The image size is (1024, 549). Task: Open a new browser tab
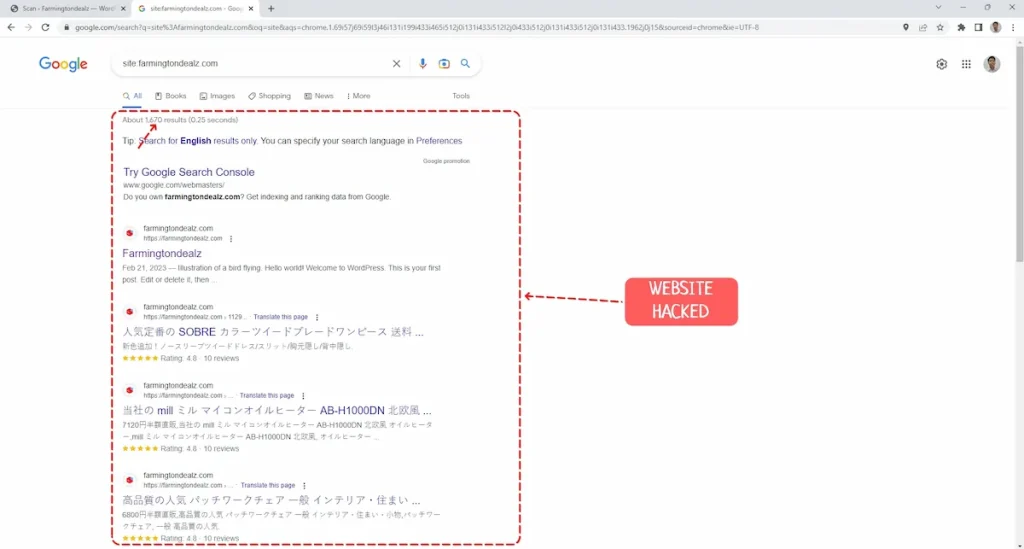coord(271,8)
